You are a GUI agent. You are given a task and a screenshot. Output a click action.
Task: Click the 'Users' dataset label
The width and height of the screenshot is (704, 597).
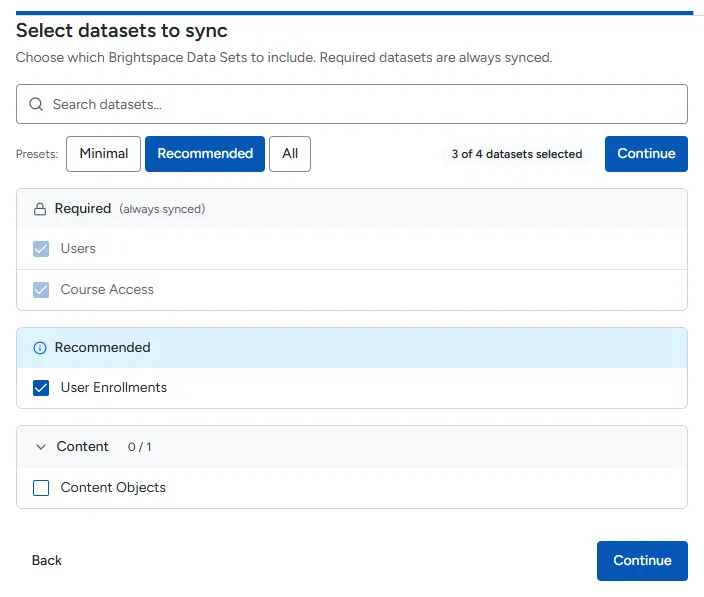[x=78, y=249]
